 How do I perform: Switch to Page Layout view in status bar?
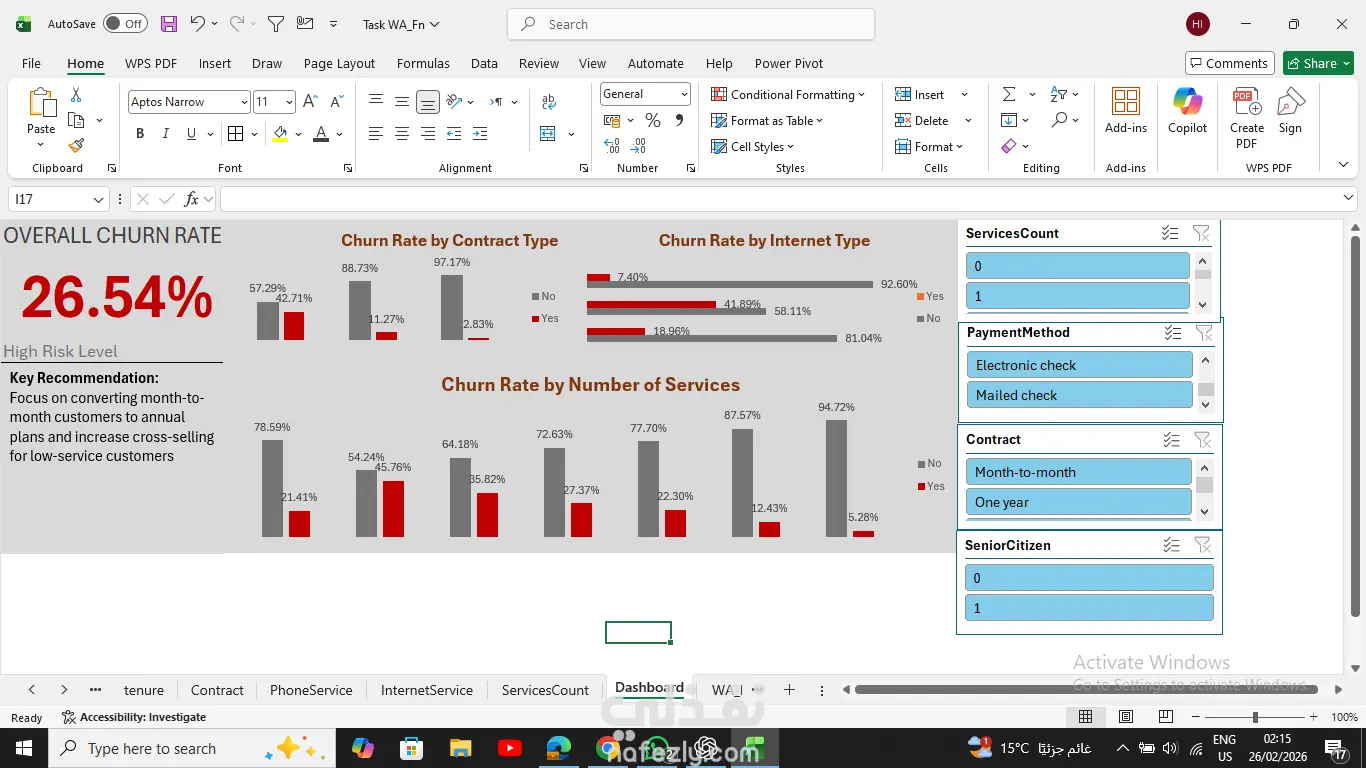(x=1126, y=717)
